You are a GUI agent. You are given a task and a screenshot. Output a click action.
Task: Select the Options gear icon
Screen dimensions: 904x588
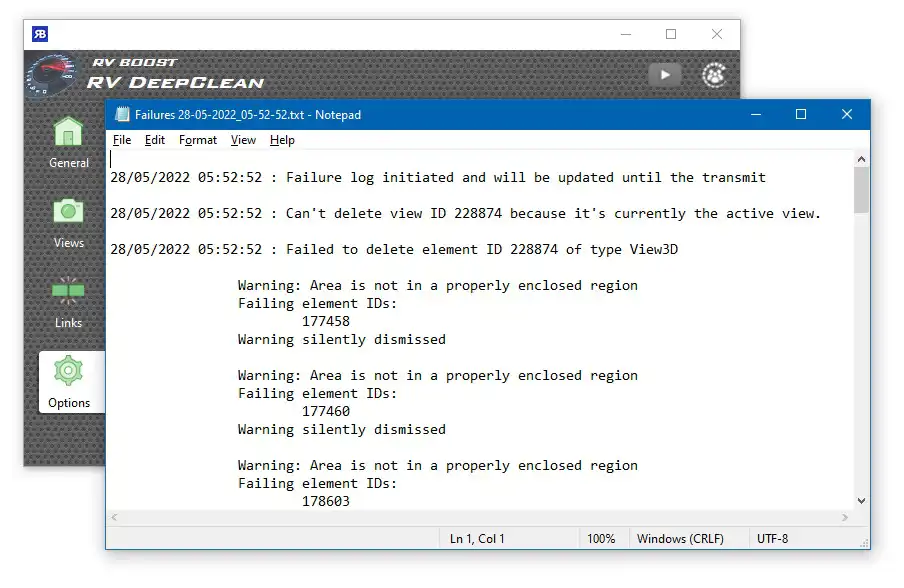click(x=68, y=371)
